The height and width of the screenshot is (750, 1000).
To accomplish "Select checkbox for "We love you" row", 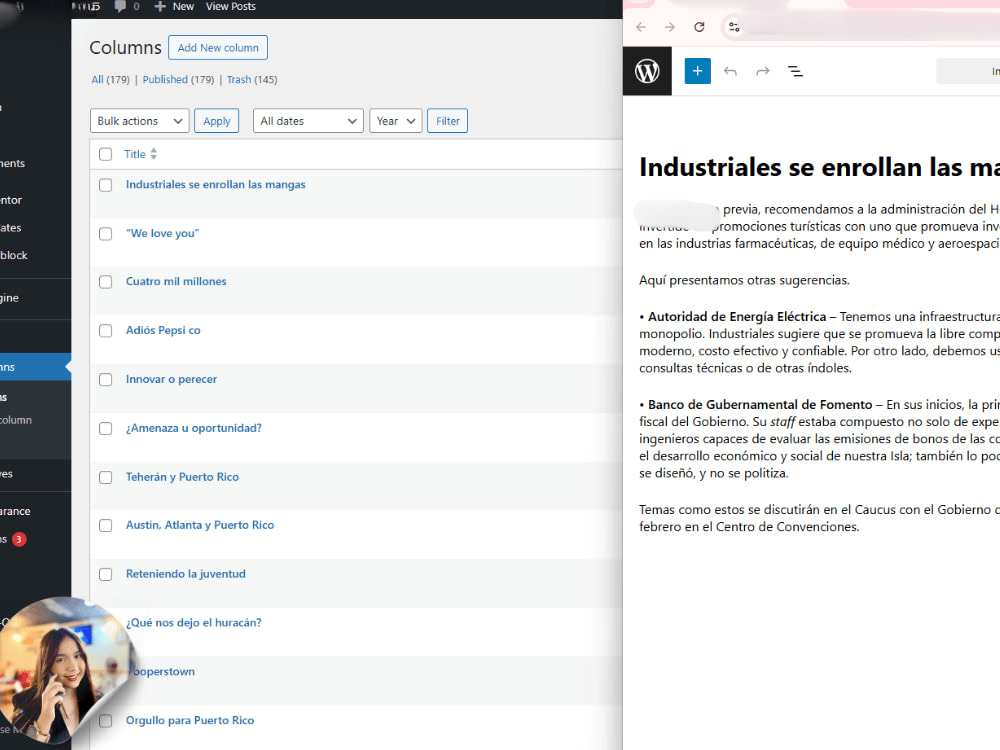I will 106,234.
